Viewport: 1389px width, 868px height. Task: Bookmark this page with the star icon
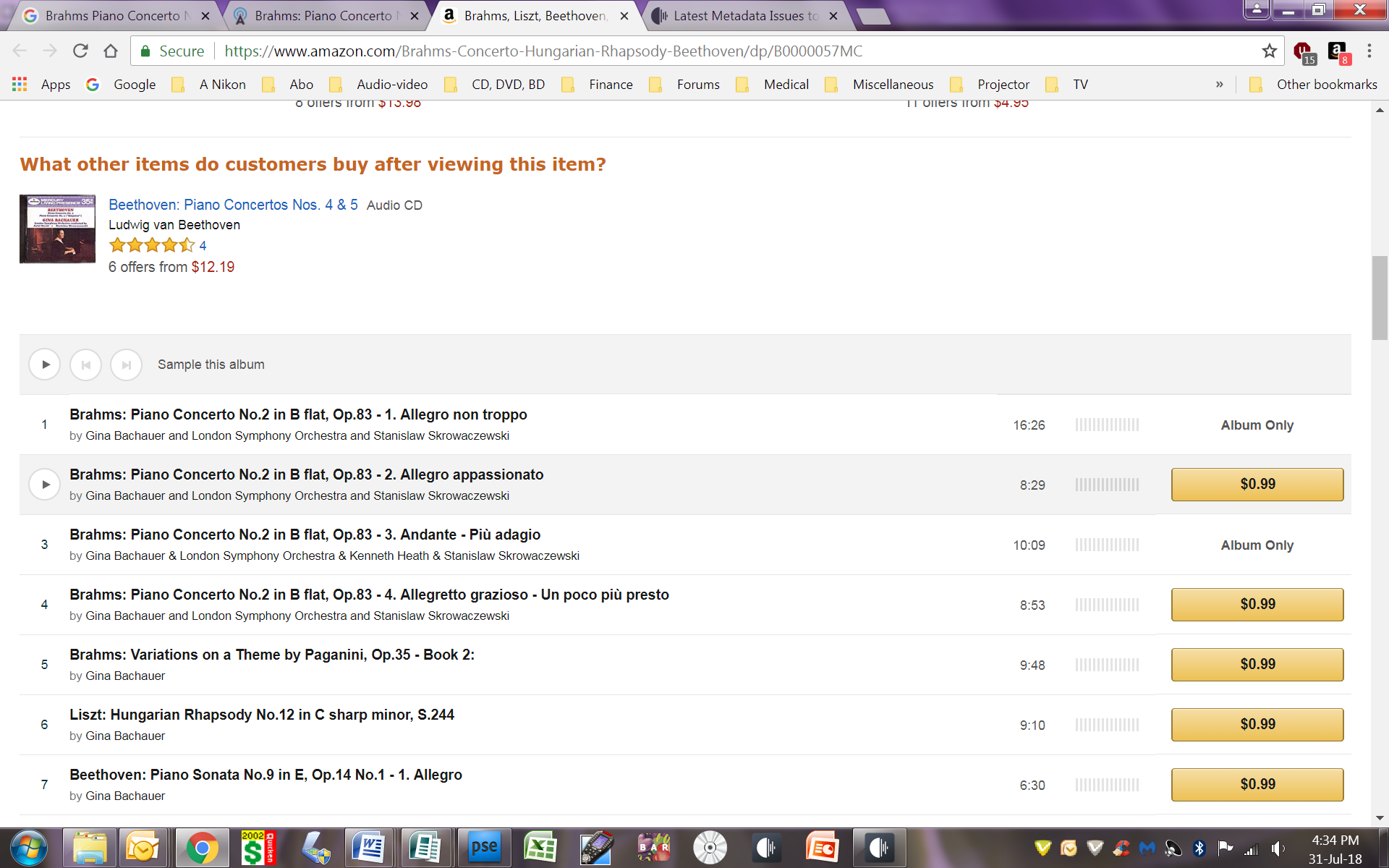tap(1269, 51)
